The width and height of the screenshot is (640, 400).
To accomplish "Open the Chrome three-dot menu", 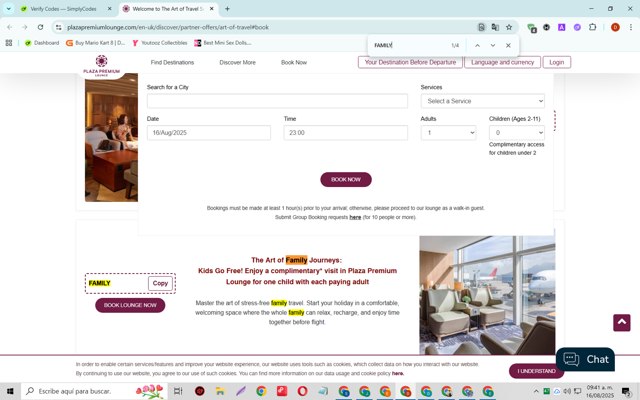I will click(631, 27).
